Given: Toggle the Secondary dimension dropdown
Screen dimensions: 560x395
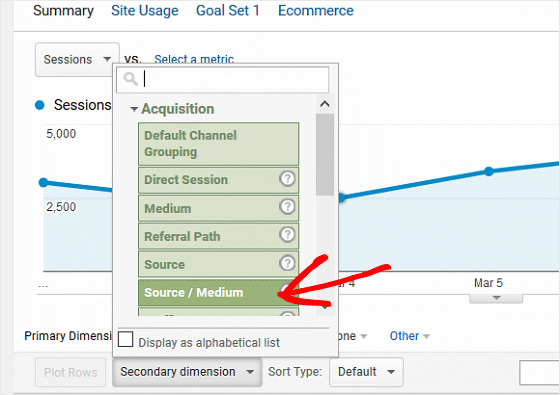Looking at the screenshot, I should [x=187, y=372].
